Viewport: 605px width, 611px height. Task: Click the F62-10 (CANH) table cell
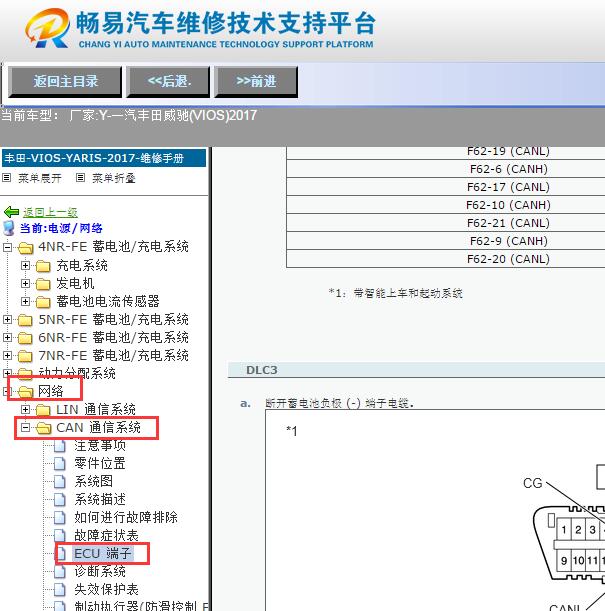coord(446,205)
